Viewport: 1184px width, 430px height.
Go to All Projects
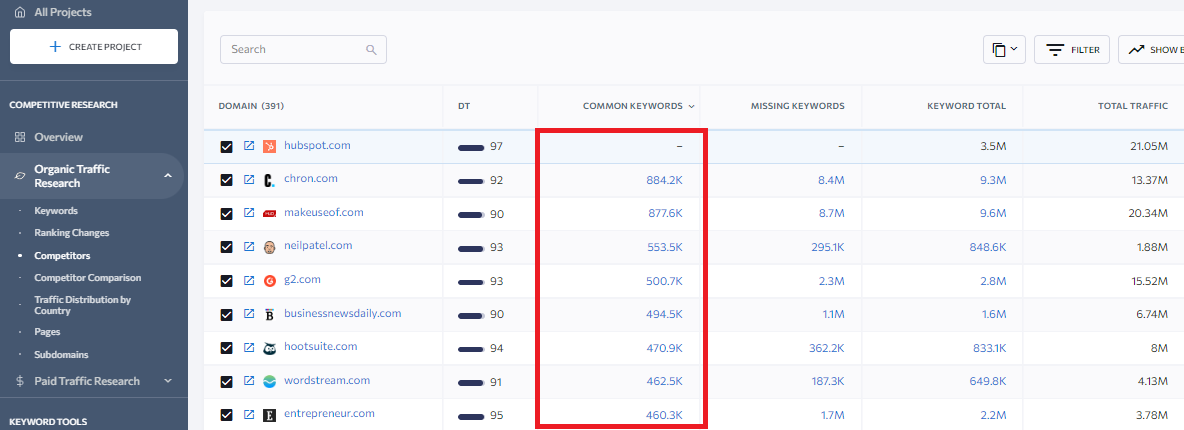pyautogui.click(x=63, y=12)
